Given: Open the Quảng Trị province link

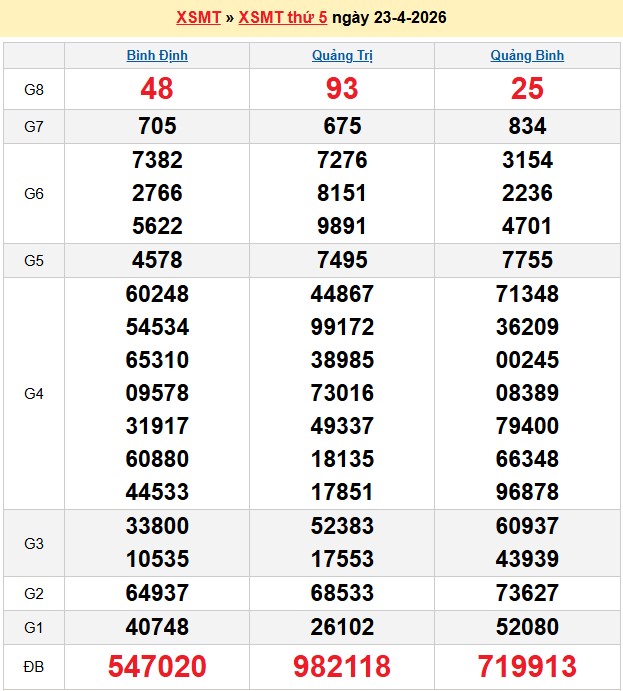Looking at the screenshot, I should pos(342,55).
